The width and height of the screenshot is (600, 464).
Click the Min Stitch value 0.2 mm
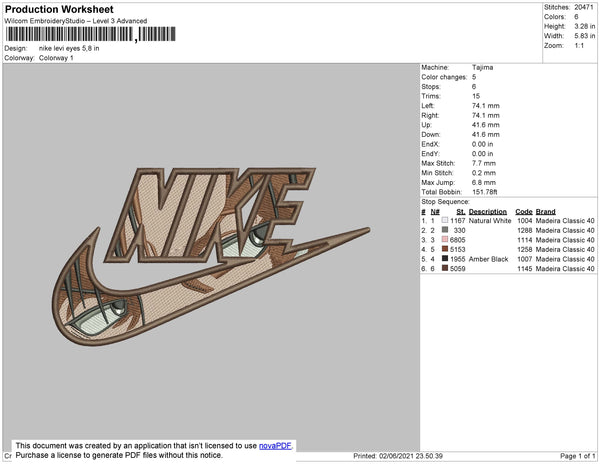(484, 173)
